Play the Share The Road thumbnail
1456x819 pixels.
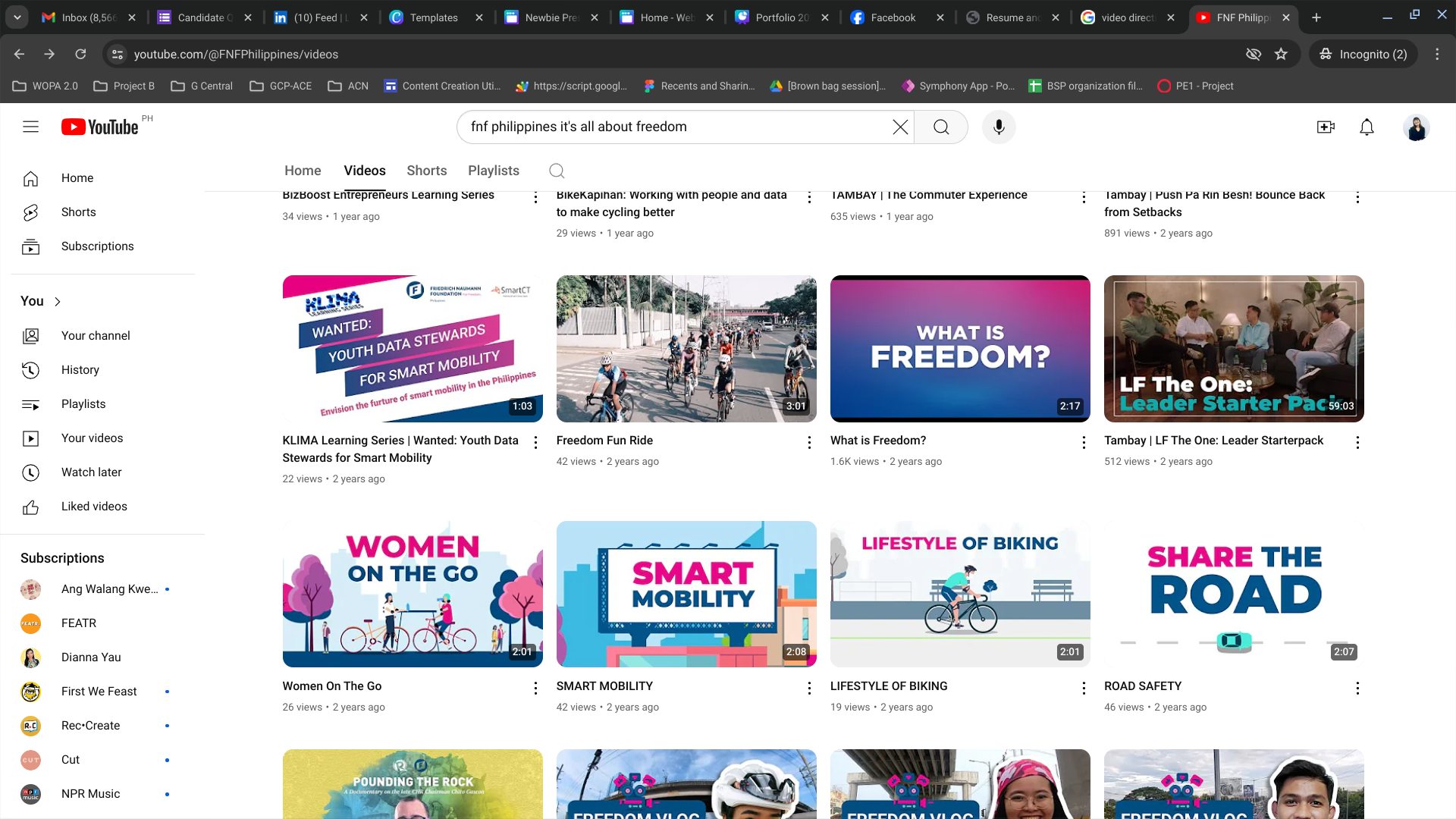[1234, 595]
